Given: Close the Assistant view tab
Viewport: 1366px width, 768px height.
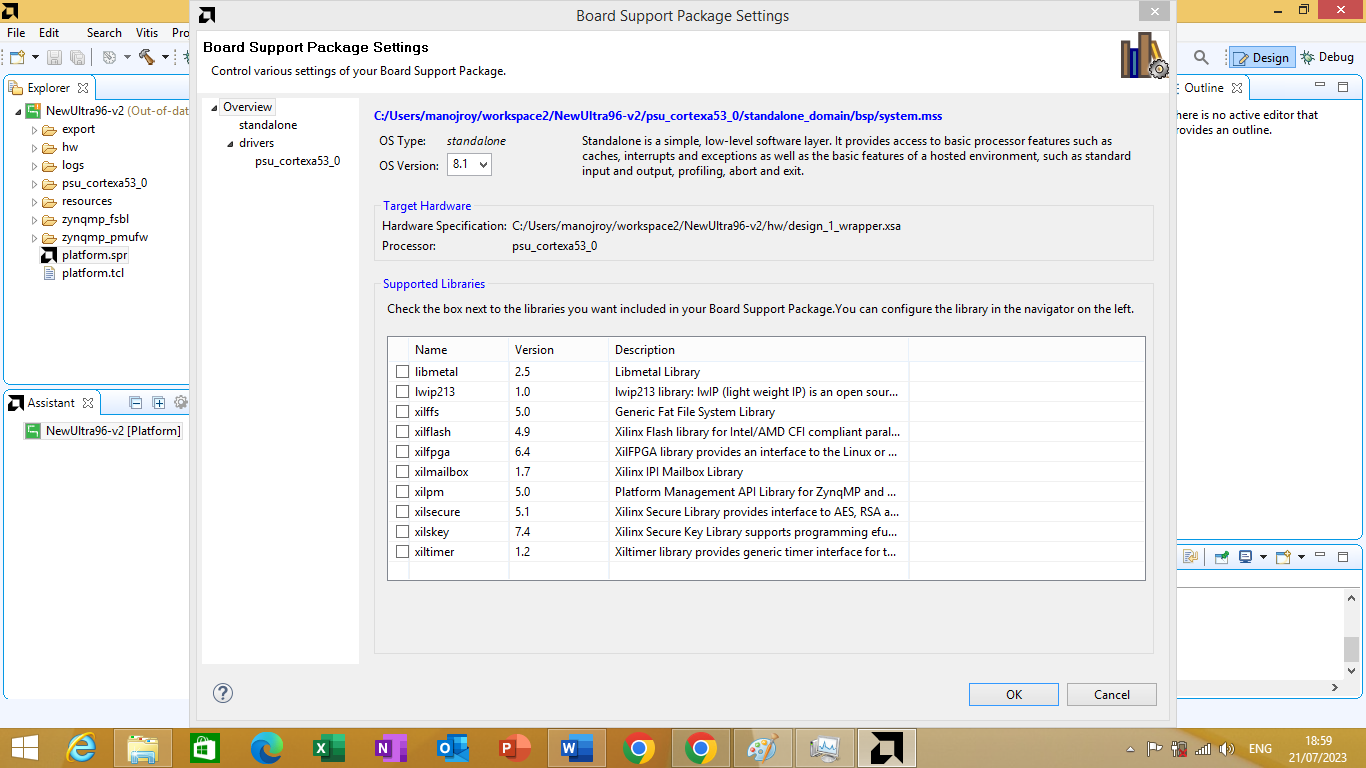Looking at the screenshot, I should point(88,403).
